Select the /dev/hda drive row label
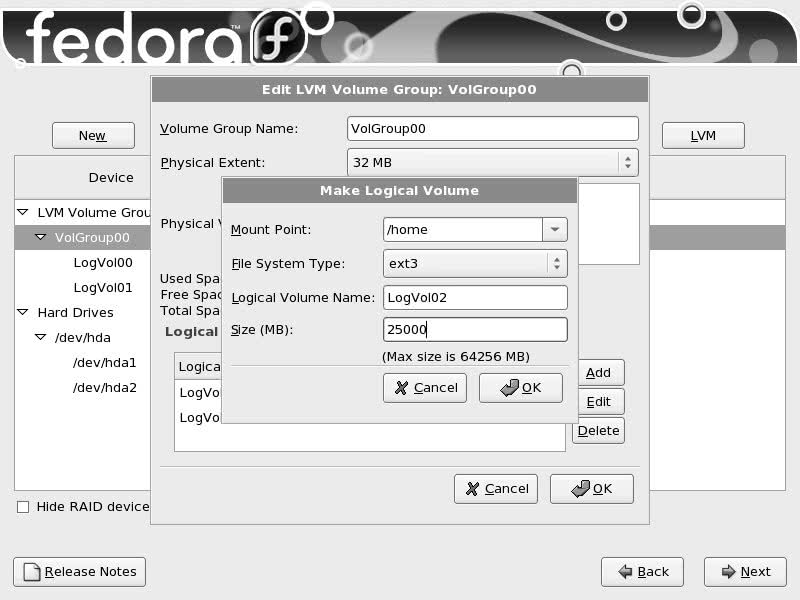This screenshot has width=800, height=600. click(x=83, y=338)
